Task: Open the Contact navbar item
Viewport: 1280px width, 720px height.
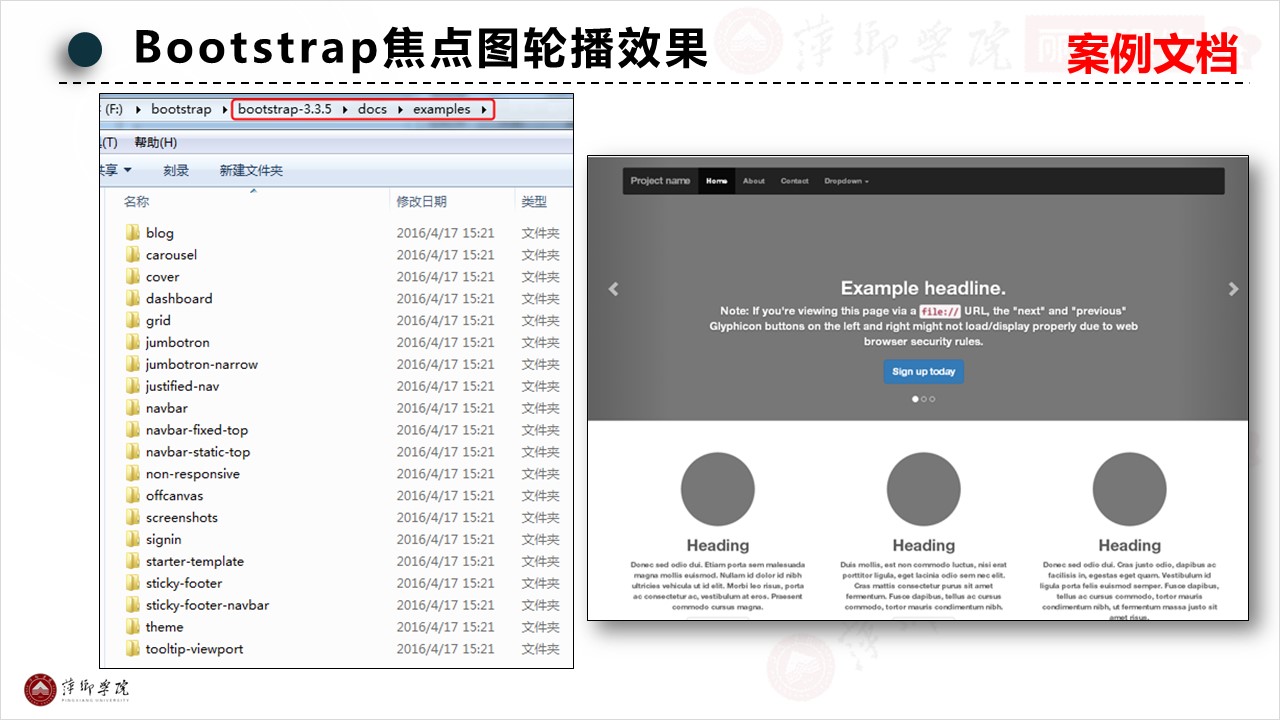Action: tap(795, 181)
